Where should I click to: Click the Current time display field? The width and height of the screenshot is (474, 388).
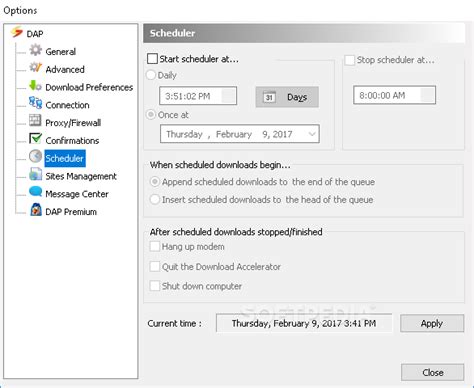304,323
